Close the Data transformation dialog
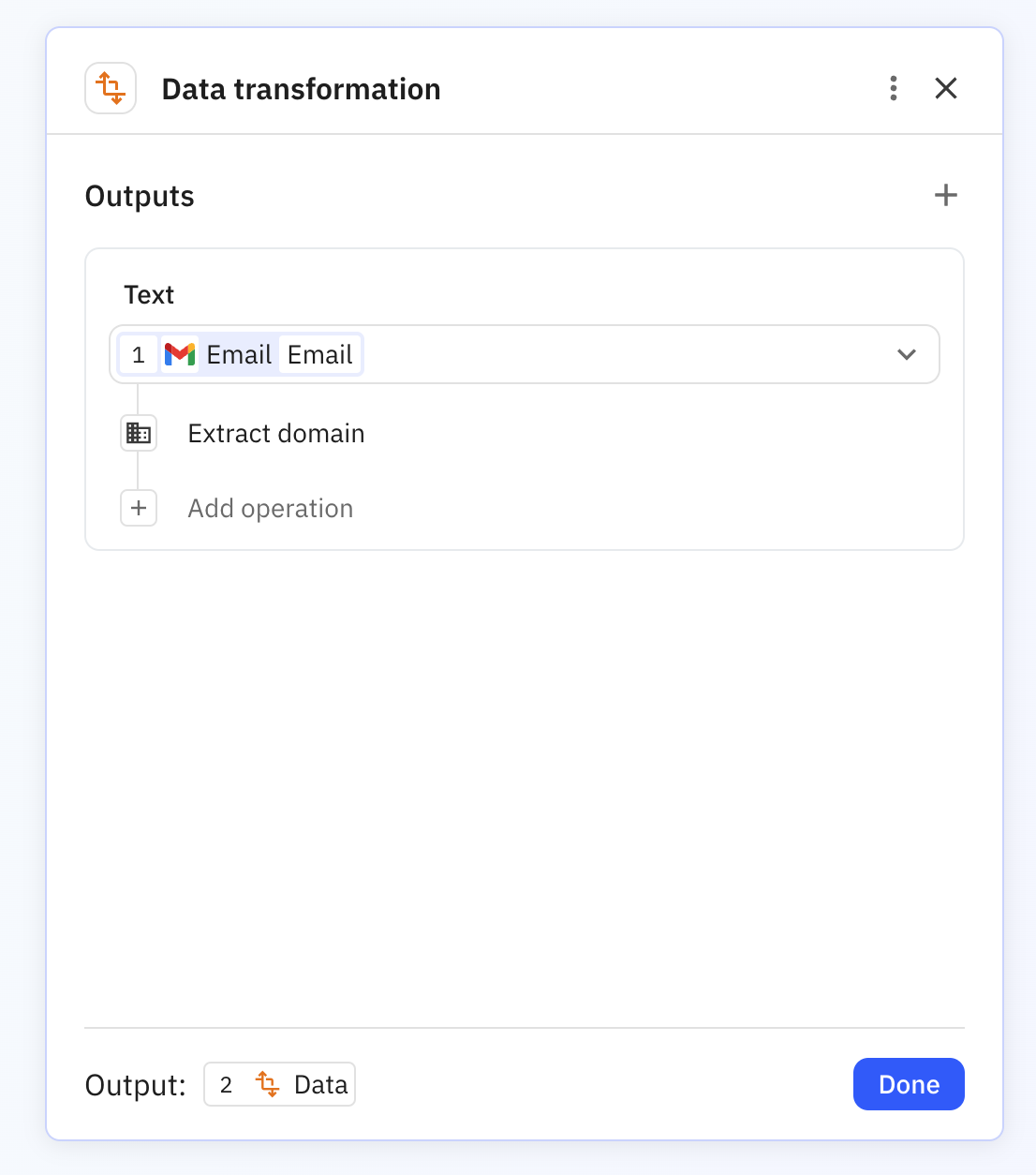The height and width of the screenshot is (1175, 1036). pyautogui.click(x=946, y=88)
